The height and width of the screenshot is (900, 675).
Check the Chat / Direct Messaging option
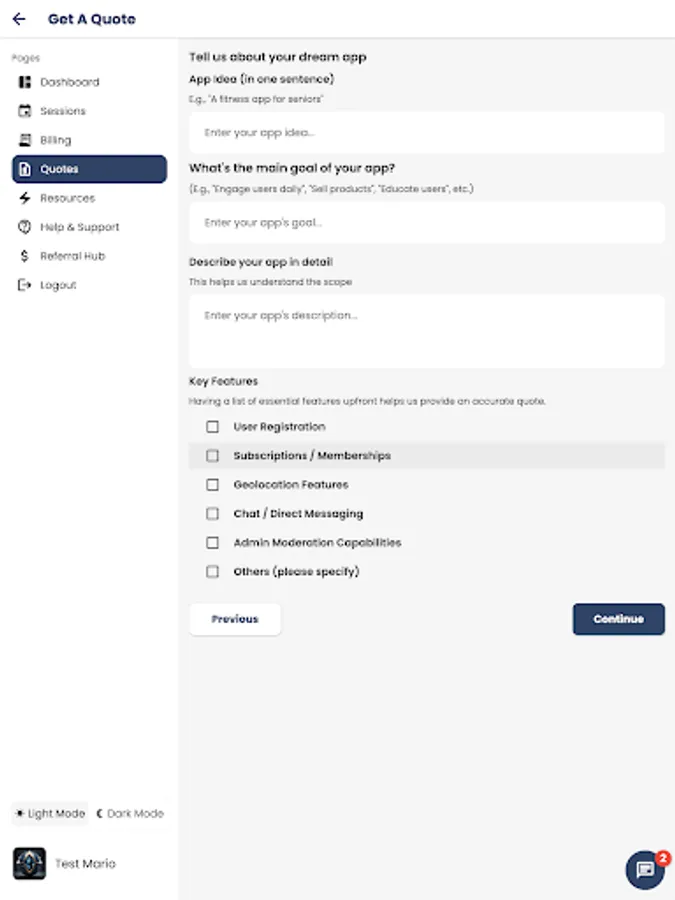click(212, 514)
